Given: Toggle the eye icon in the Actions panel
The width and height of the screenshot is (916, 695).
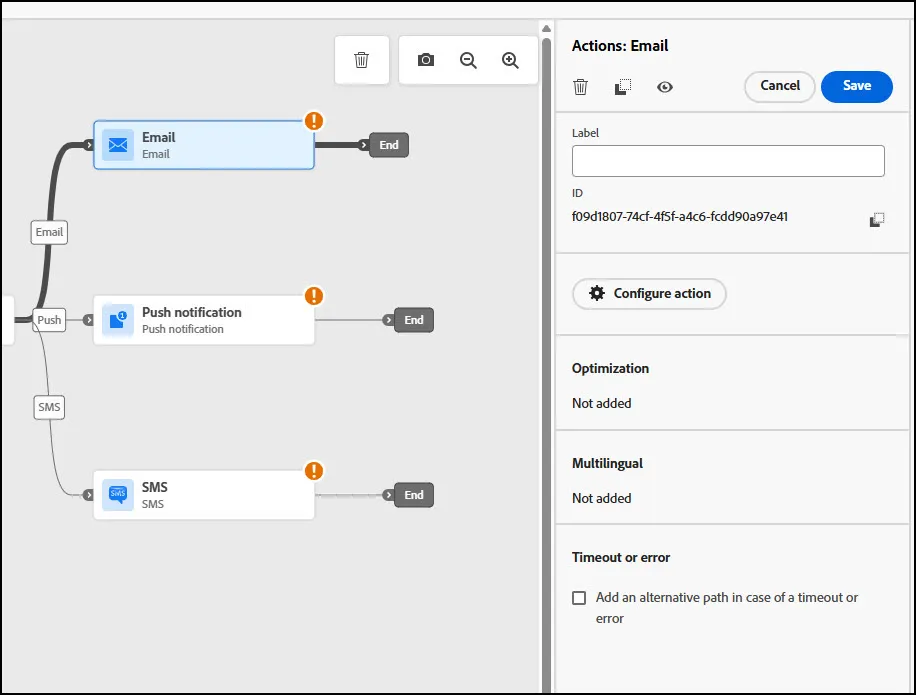Looking at the screenshot, I should (665, 87).
